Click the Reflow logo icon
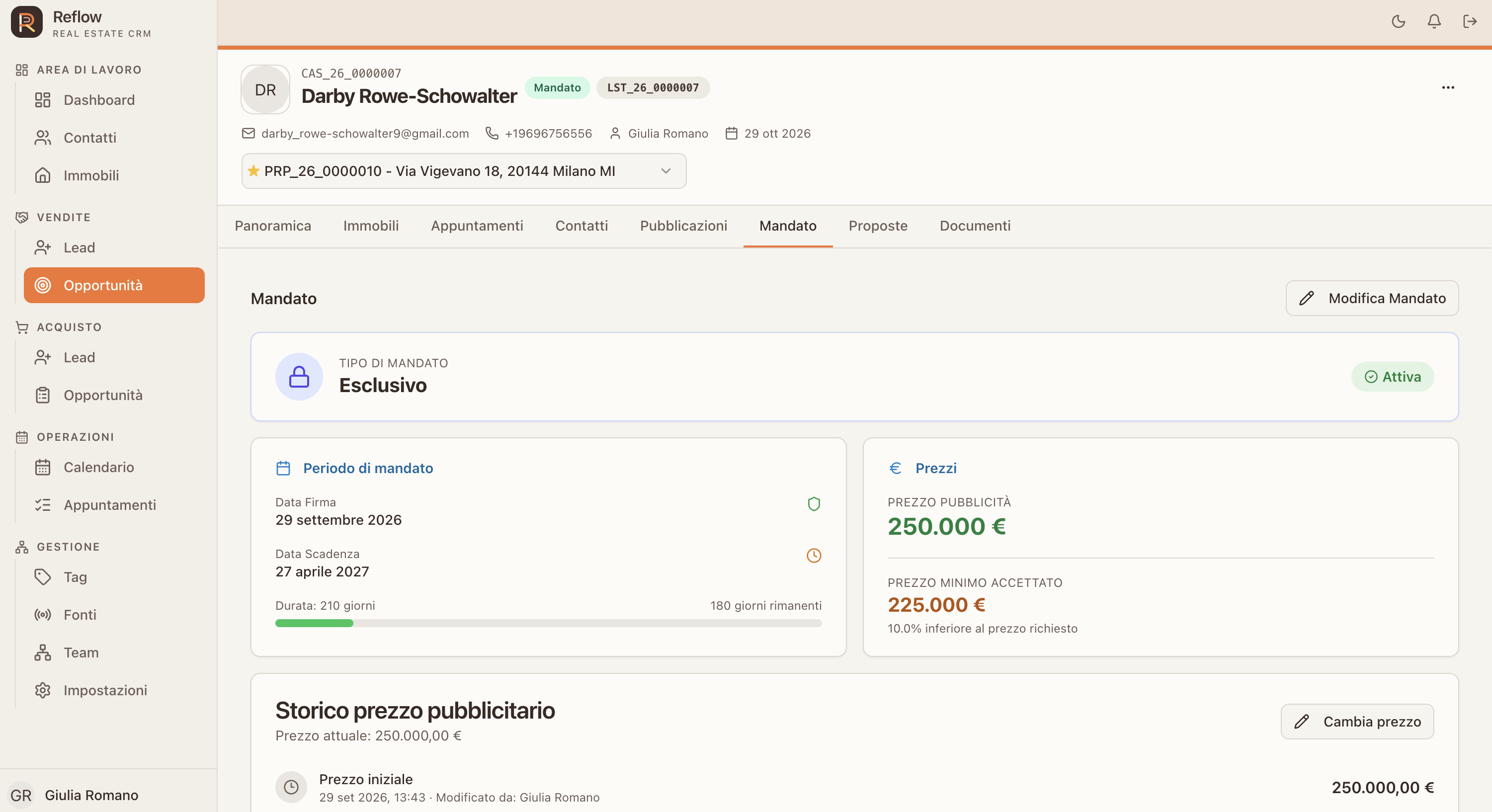Screen dimensions: 1492x812 click(27, 22)
